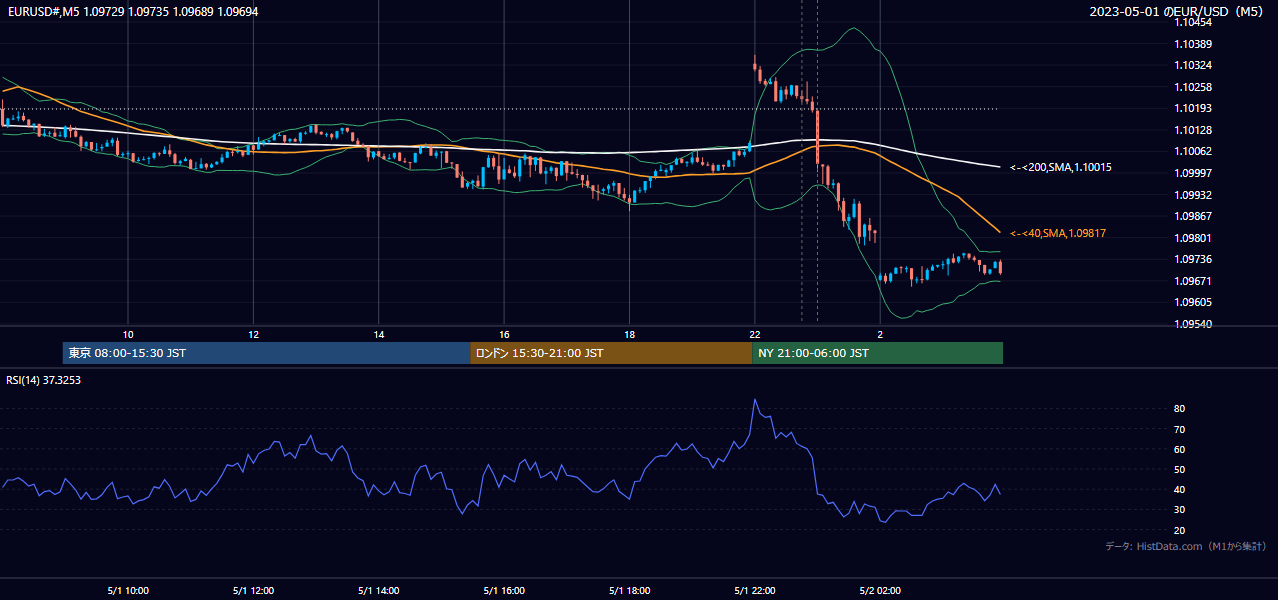This screenshot has height=600, width=1278.
Task: Click price axis value 1.09801
Action: pos(1193,238)
